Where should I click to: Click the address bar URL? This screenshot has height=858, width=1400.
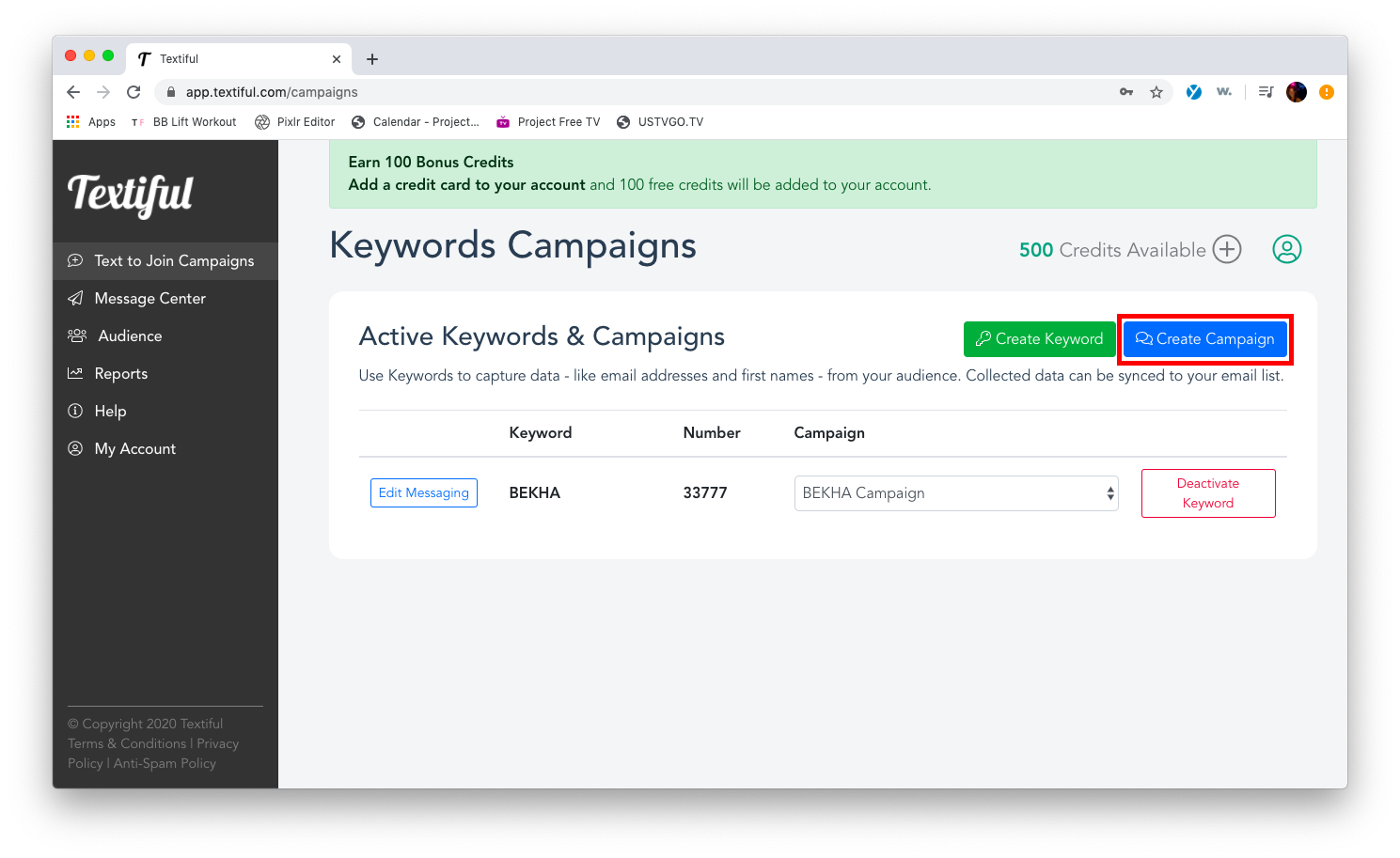pos(272,92)
